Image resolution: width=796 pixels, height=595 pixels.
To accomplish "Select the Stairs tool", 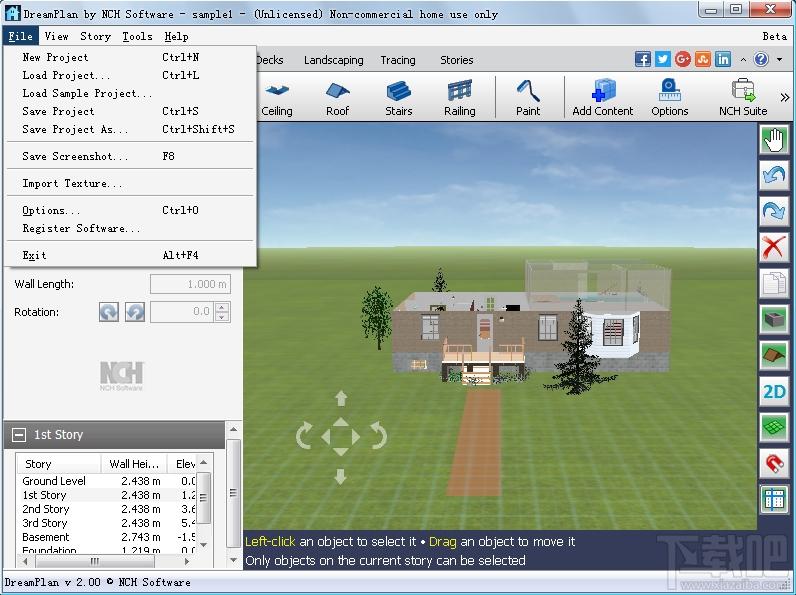I will click(x=399, y=98).
